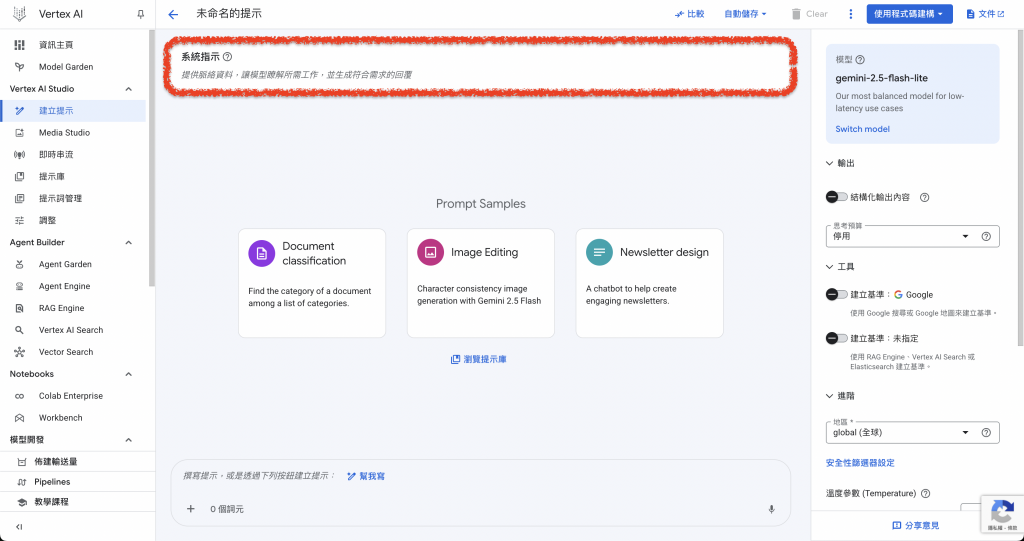Click the help icon next to 模型
The image size is (1024, 541).
pos(860,59)
